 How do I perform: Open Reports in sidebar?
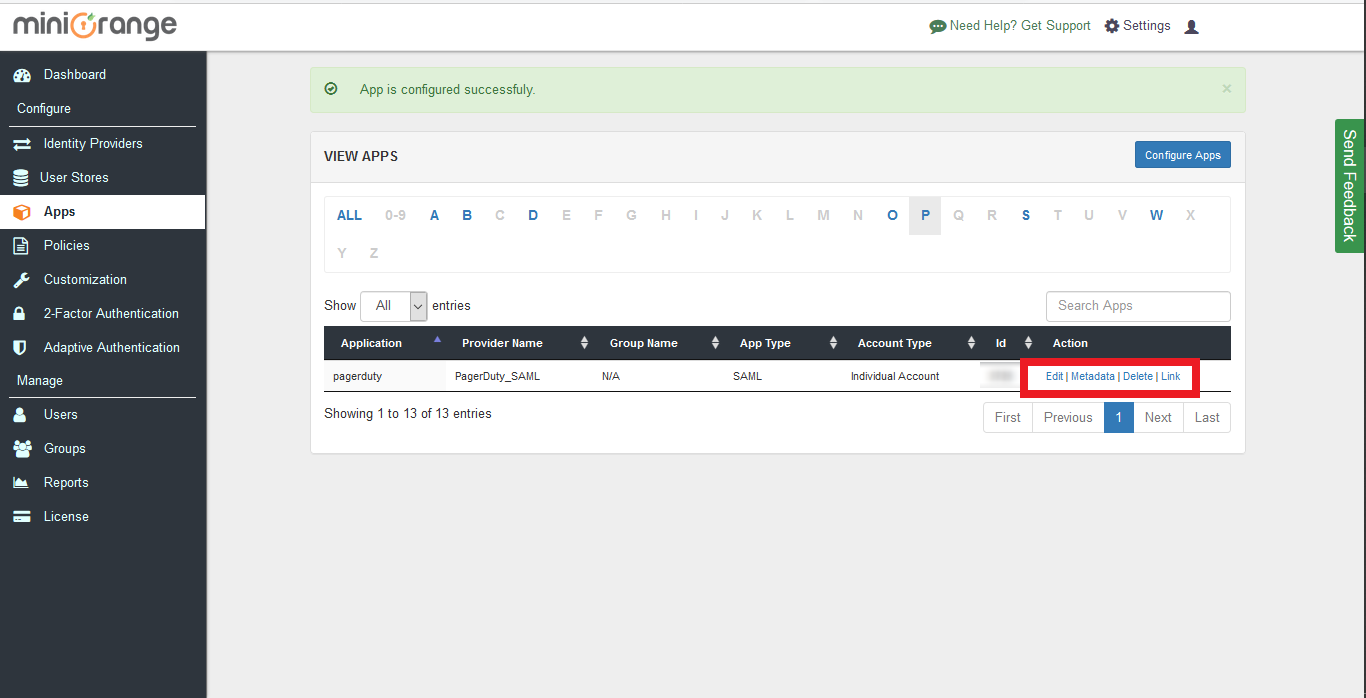[66, 483]
